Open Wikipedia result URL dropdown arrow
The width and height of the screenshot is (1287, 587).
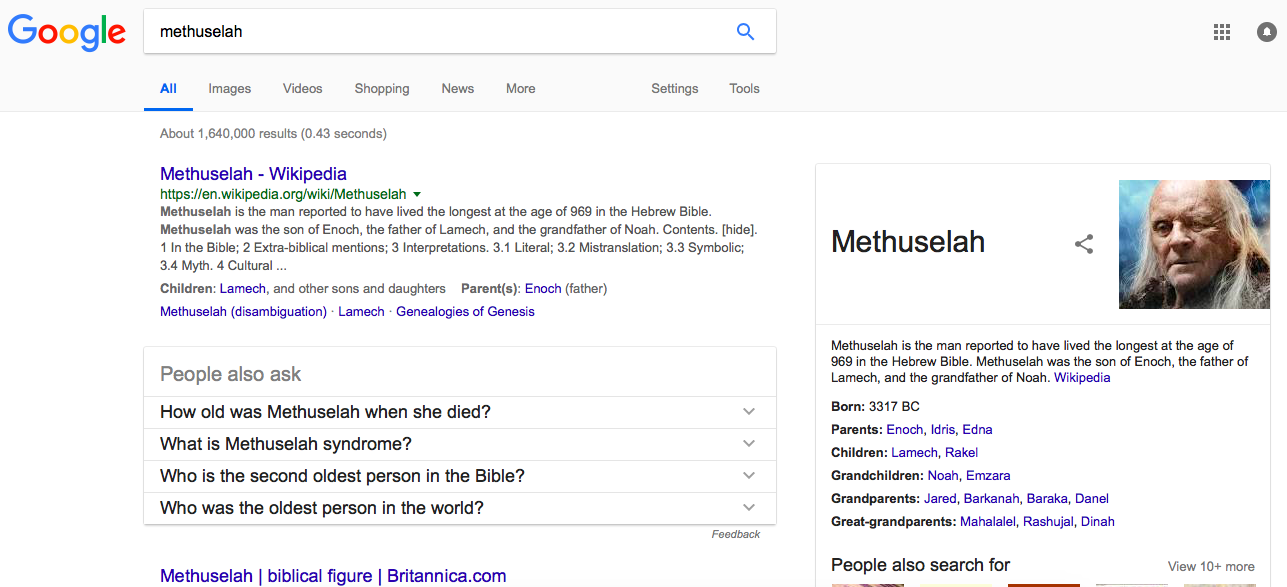[417, 194]
